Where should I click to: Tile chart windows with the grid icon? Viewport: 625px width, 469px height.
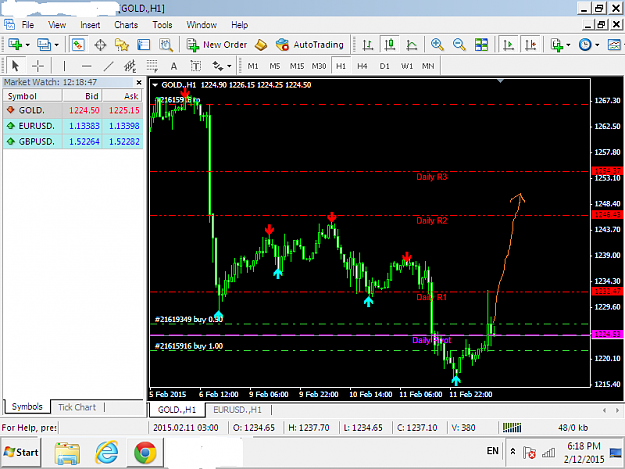[x=481, y=45]
